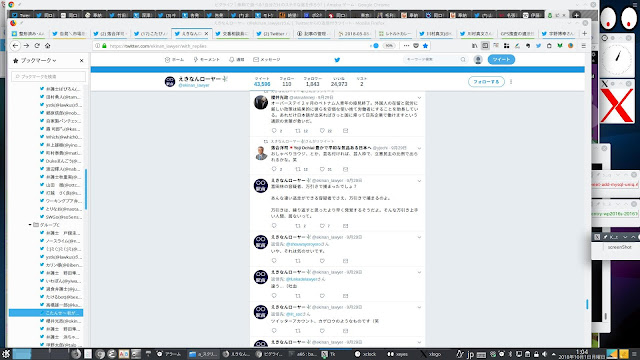Viewport: 640px width, 360px height.
Task: Click the page scrollbar in the Firefox window
Action: (587, 304)
